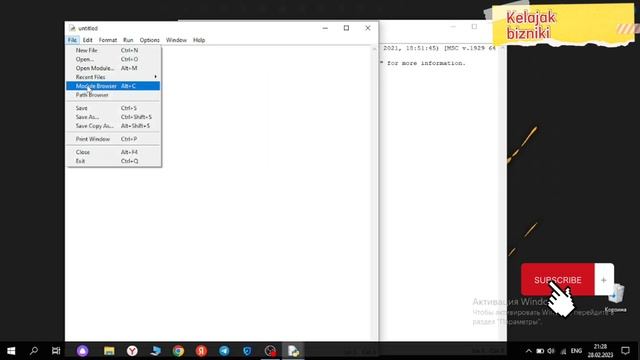Viewport: 640px width, 360px height.
Task: Choose Close from the File menu
Action: pyautogui.click(x=113, y=152)
